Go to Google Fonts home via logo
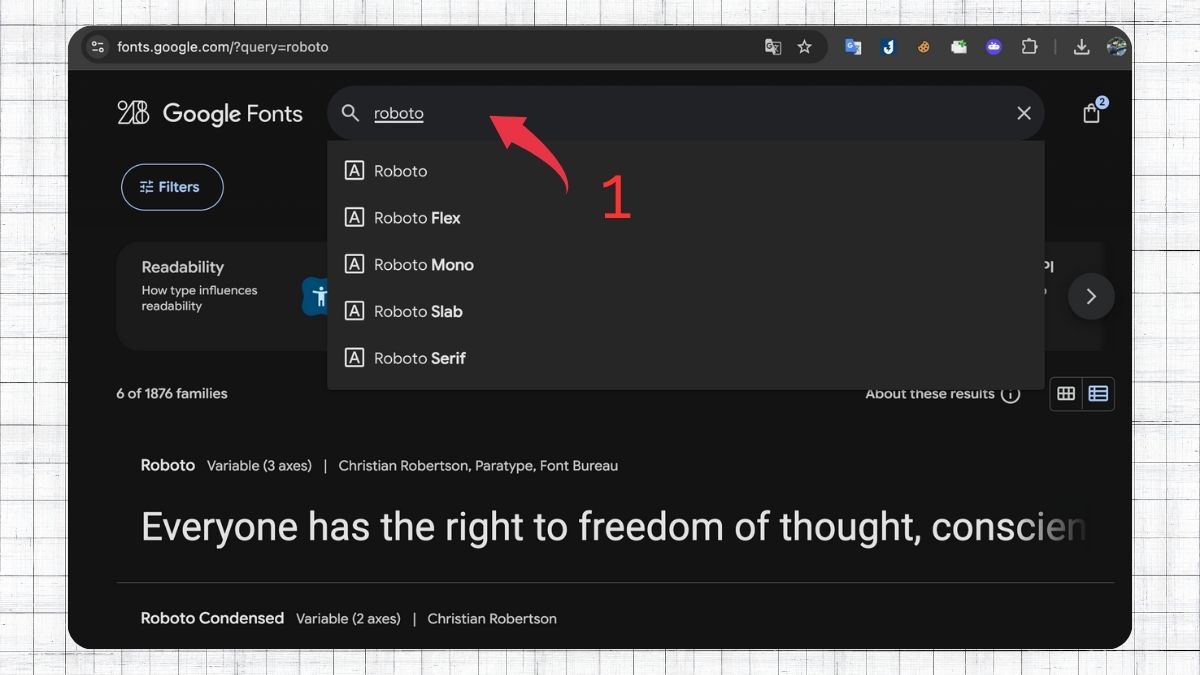The image size is (1200, 675). pyautogui.click(x=210, y=114)
